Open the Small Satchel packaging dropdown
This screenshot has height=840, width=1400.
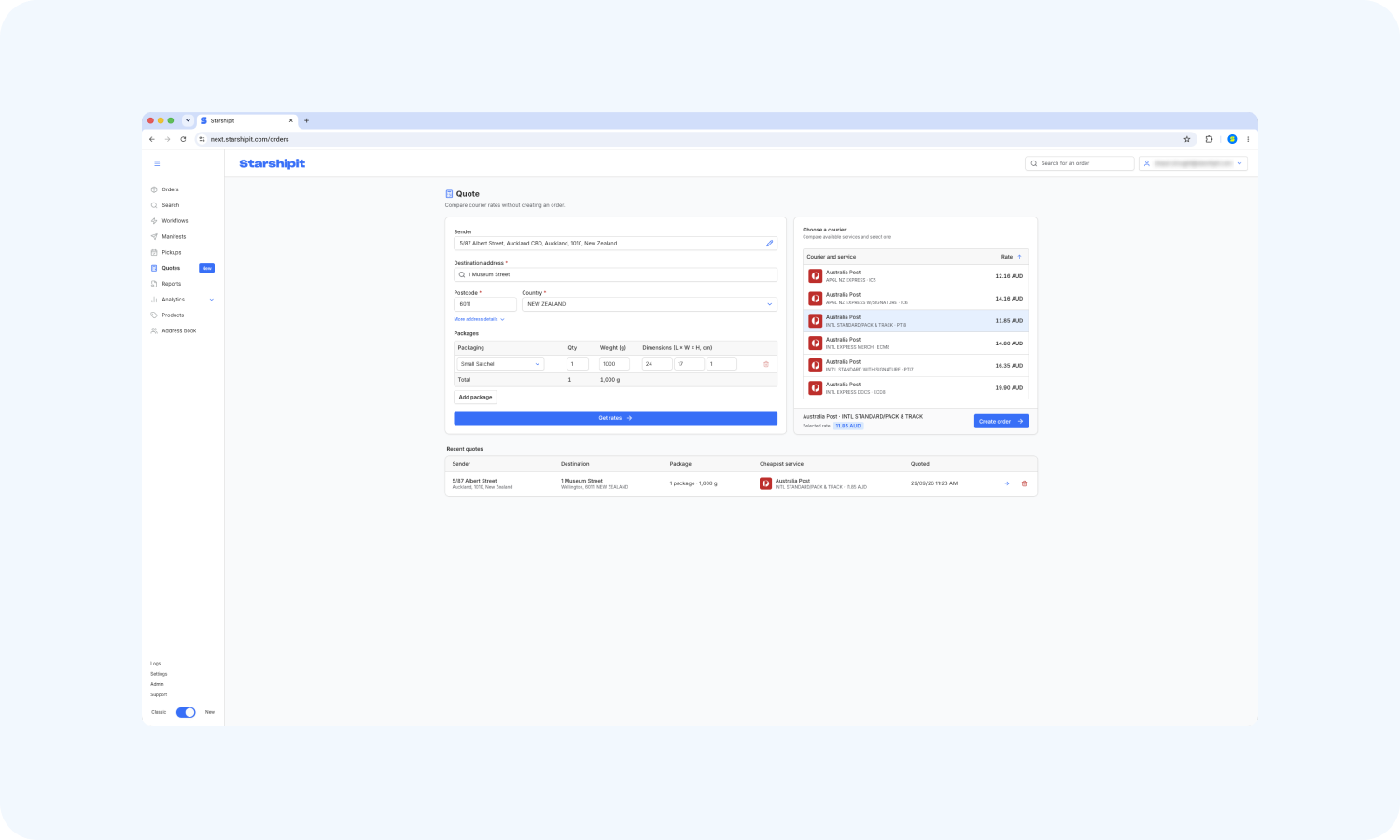[499, 364]
